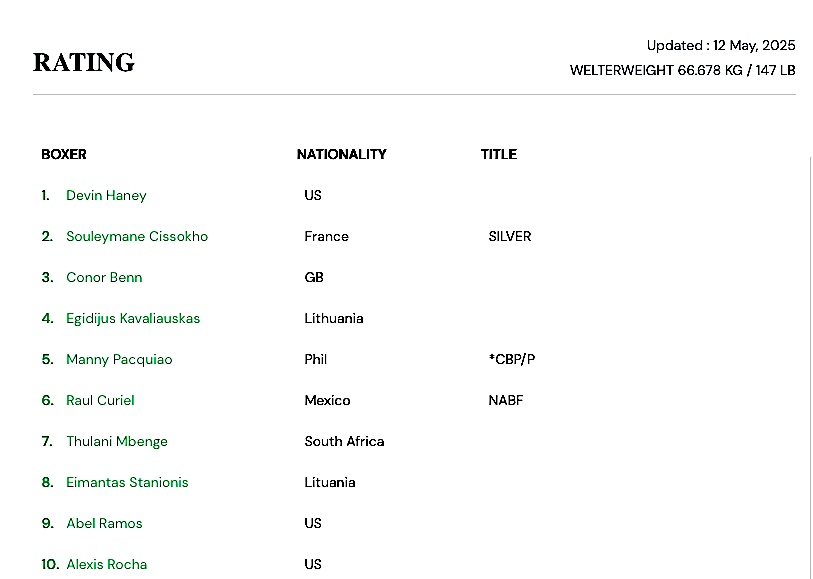This screenshot has width=813, height=579.
Task: Click the NATIONALITY column header
Action: [341, 154]
